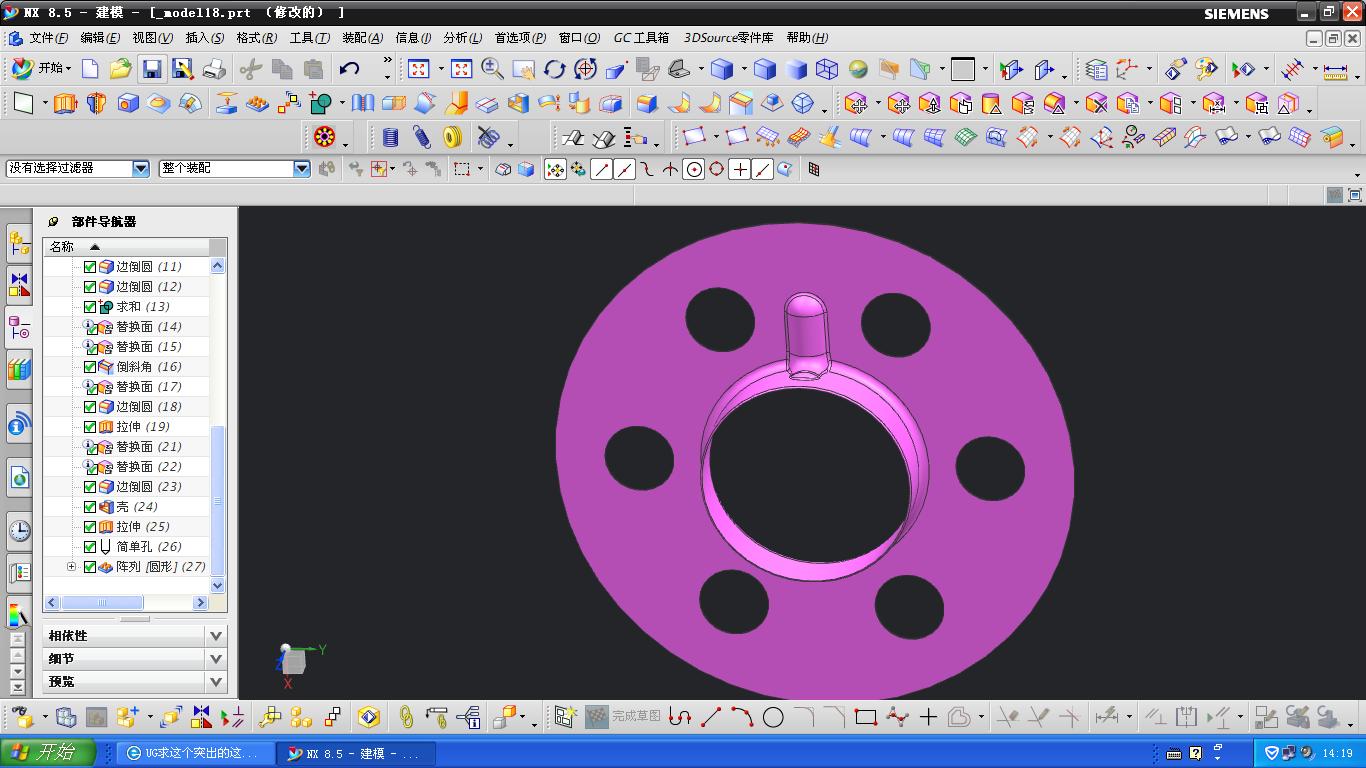Click the Windows 开始 Start button
1366x768 pixels.
pos(48,753)
